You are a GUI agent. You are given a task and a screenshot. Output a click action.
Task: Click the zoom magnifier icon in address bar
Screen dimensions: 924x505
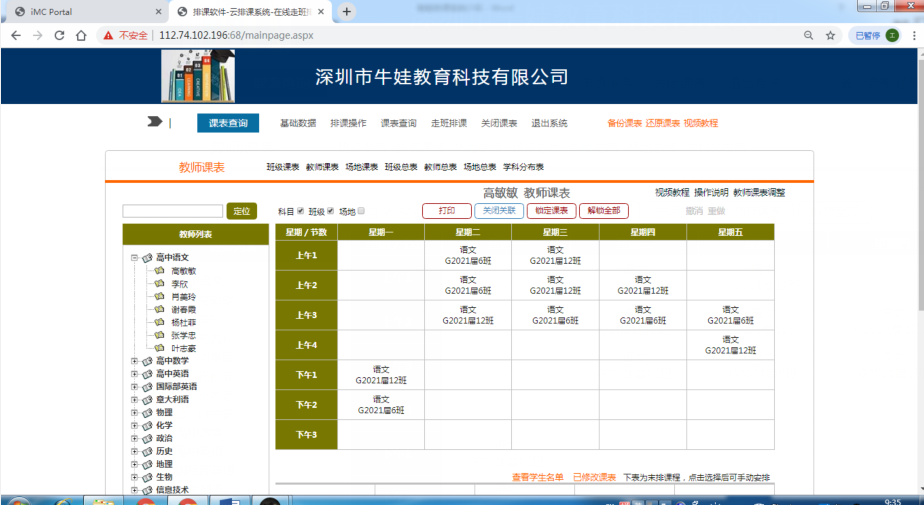coord(808,35)
